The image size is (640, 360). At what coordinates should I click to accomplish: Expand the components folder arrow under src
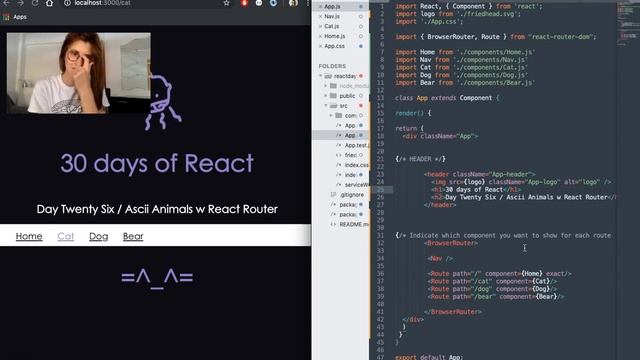click(331, 116)
